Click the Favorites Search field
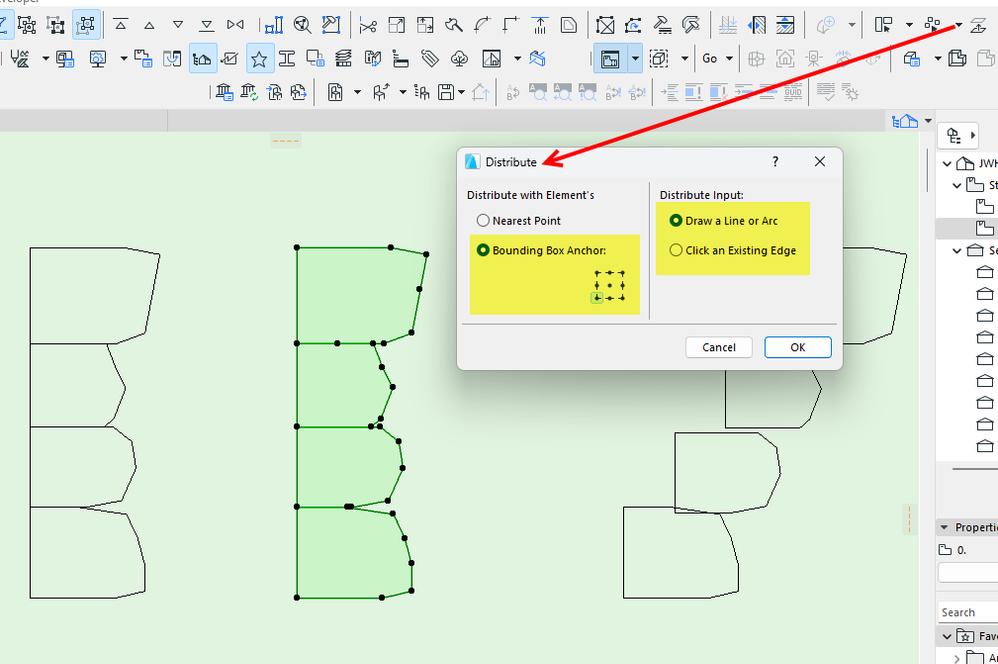 (x=967, y=612)
